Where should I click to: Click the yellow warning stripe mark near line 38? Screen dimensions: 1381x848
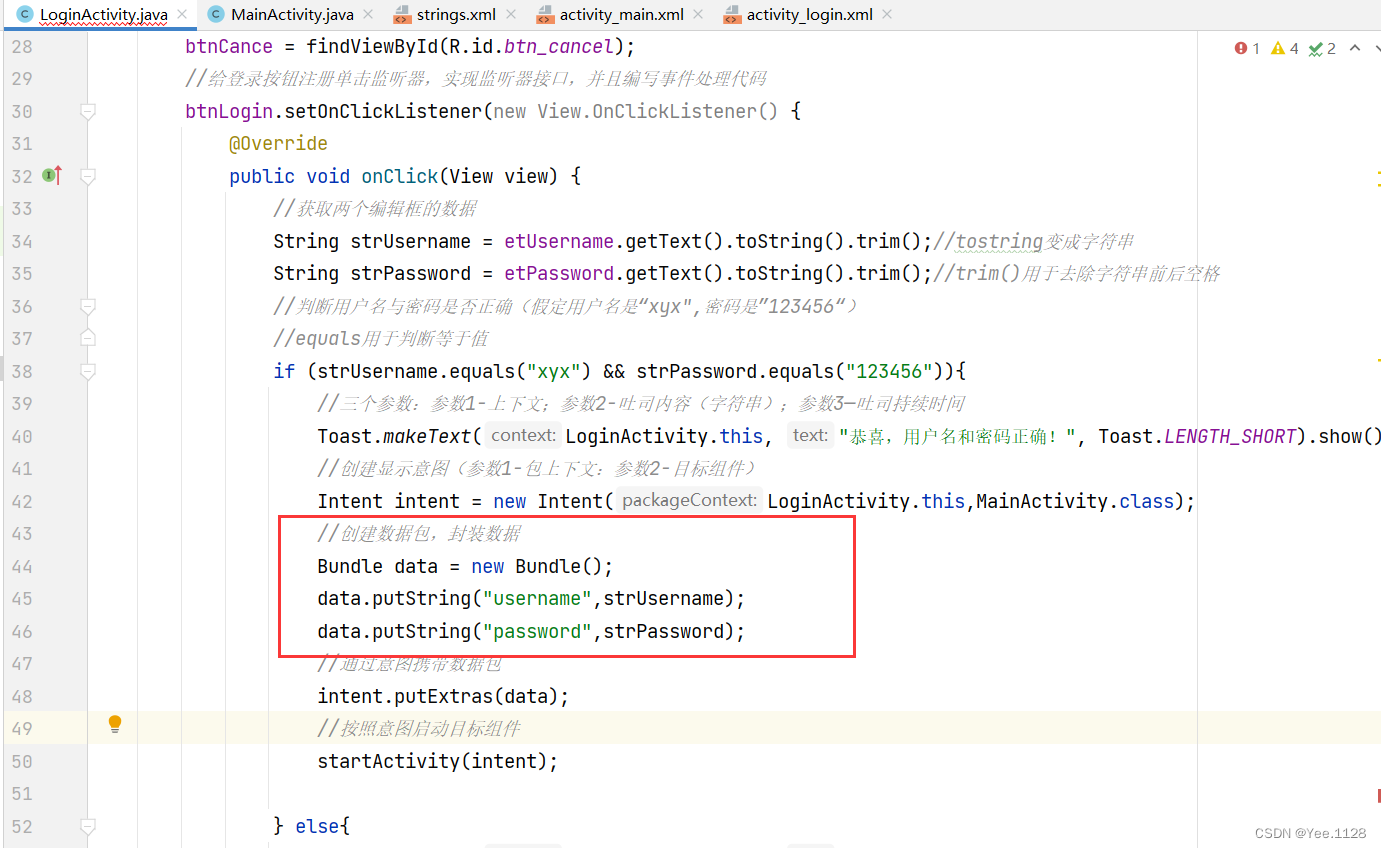pyautogui.click(x=1378, y=359)
